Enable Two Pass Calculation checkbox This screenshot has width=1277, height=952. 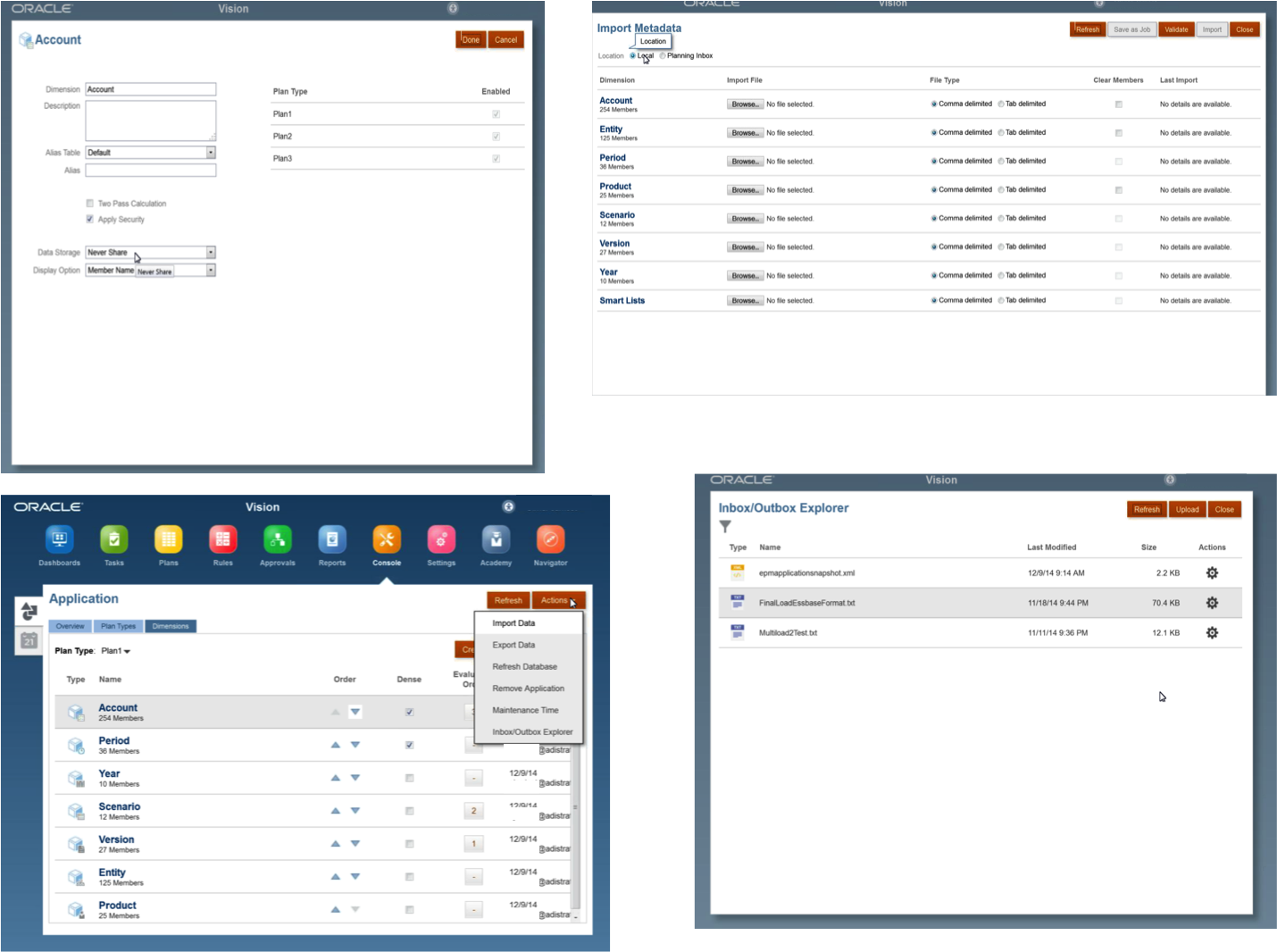tap(89, 204)
